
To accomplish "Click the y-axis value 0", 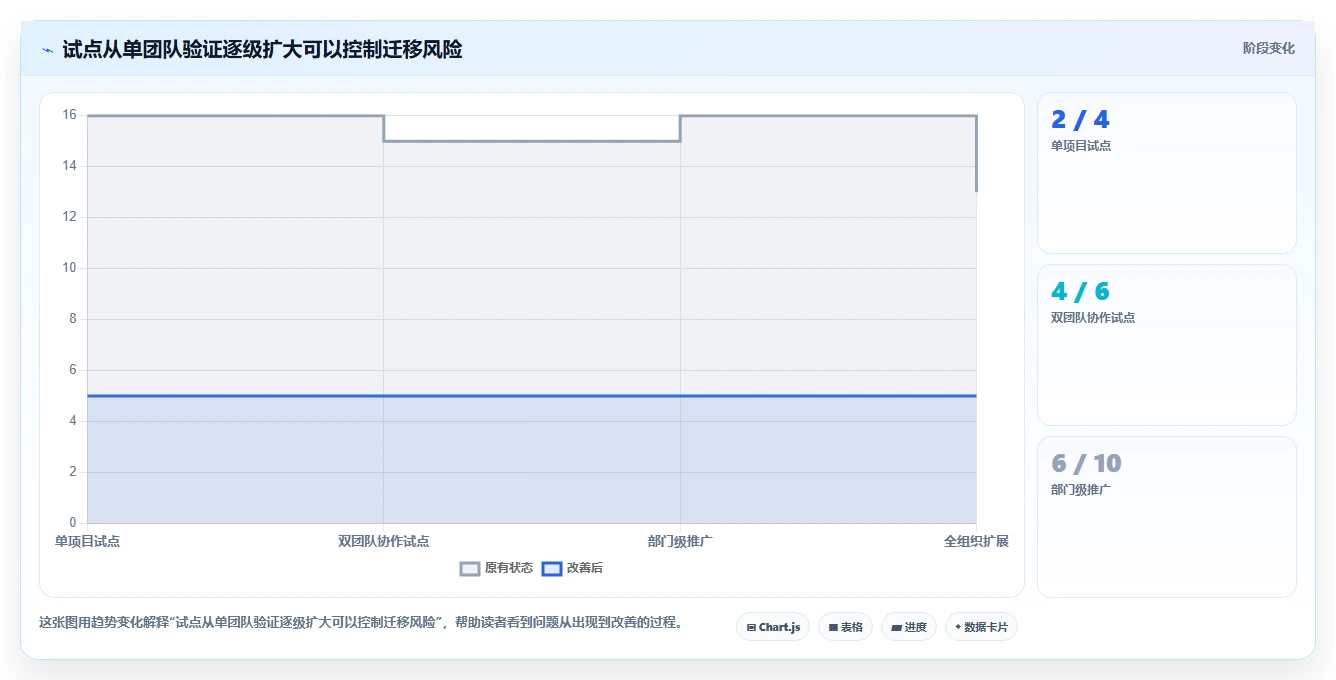I will [x=72, y=523].
